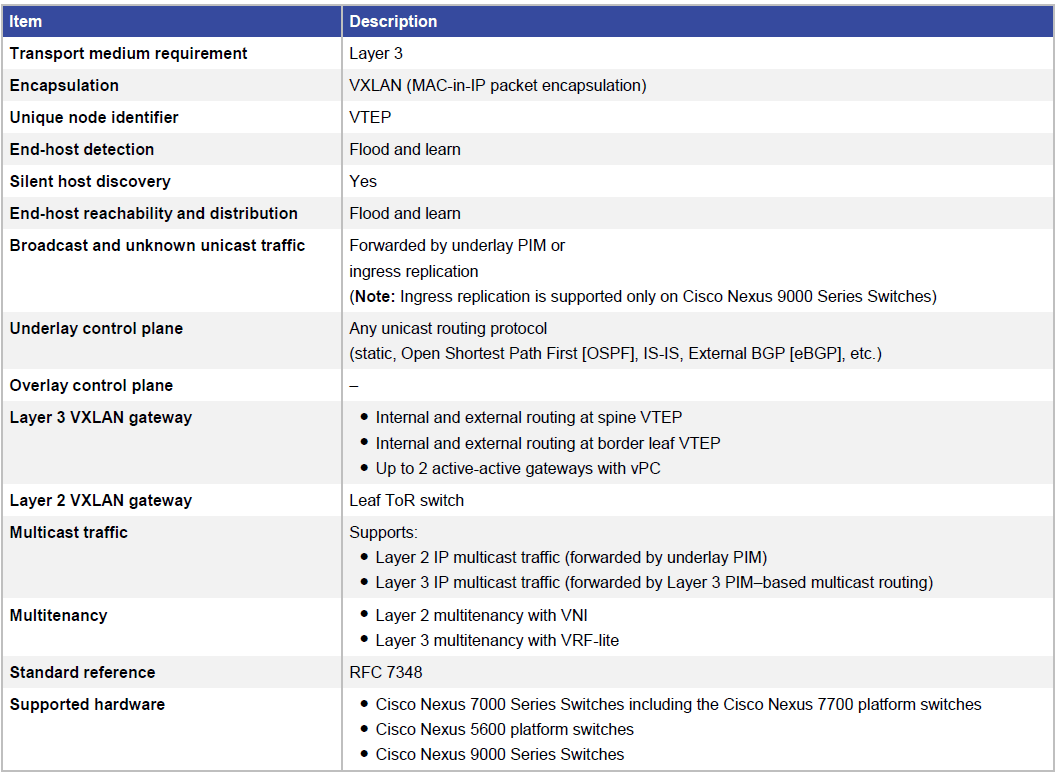Select the "Unique node identifier" label
The width and height of the screenshot is (1059, 775).
94,117
